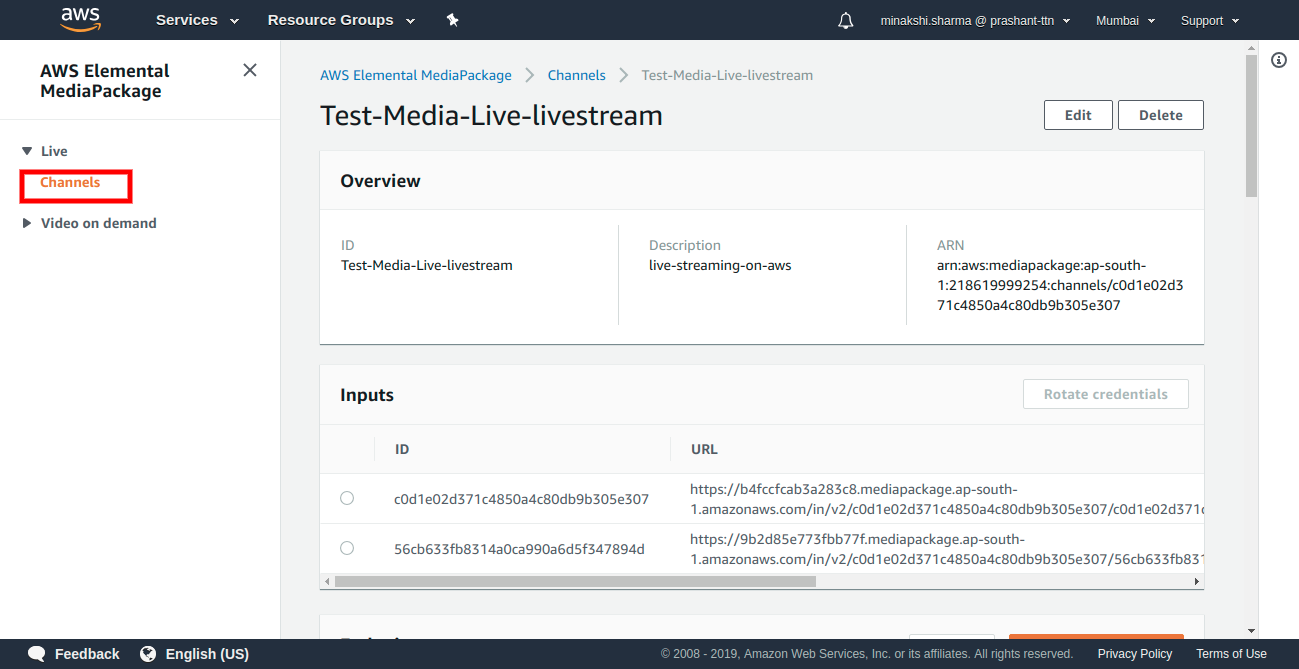This screenshot has height=669, width=1299.
Task: Click the Inputs table scroll right arrow
Action: coord(1197,581)
